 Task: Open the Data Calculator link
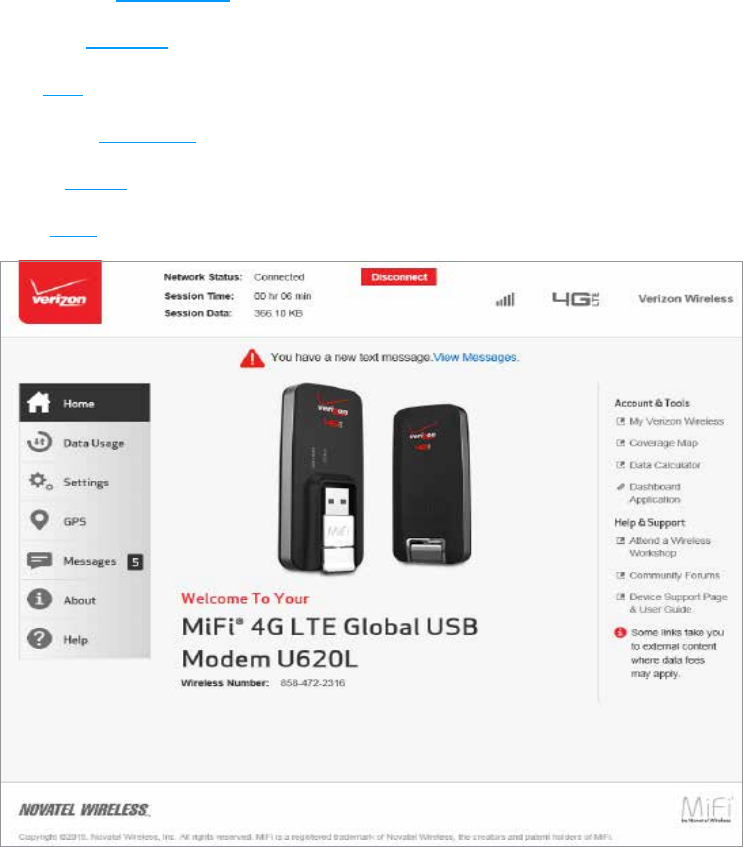coord(665,465)
